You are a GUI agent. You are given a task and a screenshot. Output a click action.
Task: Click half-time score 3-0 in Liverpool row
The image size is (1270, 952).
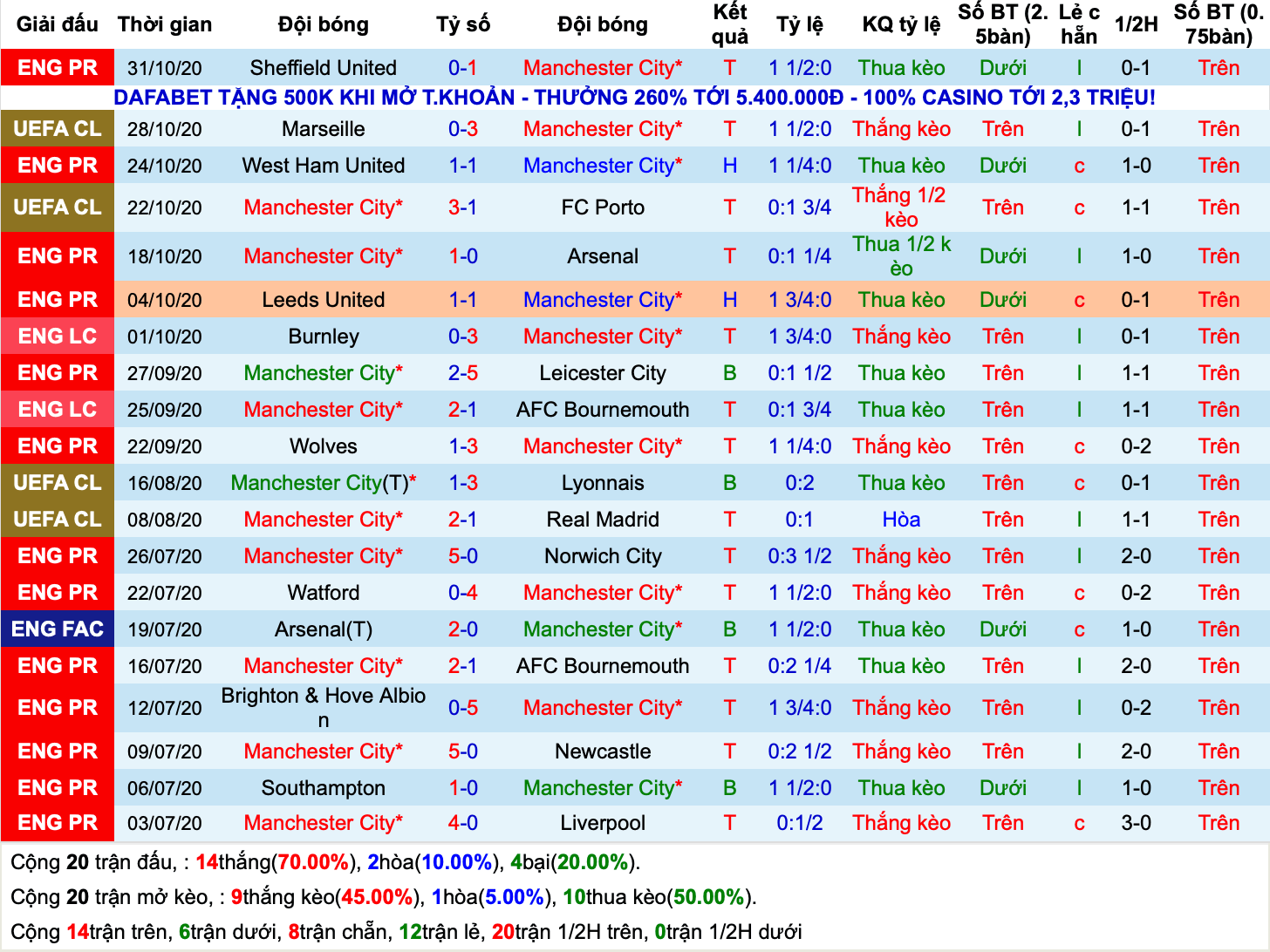tap(1136, 823)
